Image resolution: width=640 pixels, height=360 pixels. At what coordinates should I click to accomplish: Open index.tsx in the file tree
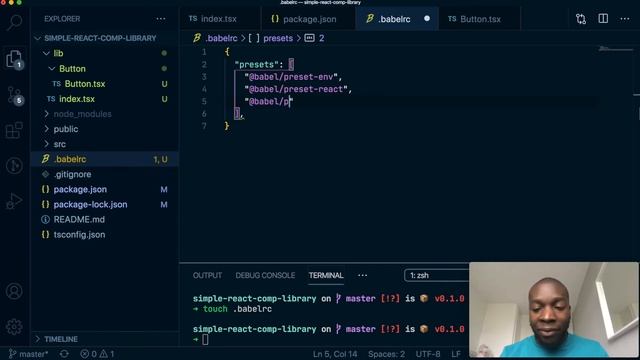(x=77, y=99)
